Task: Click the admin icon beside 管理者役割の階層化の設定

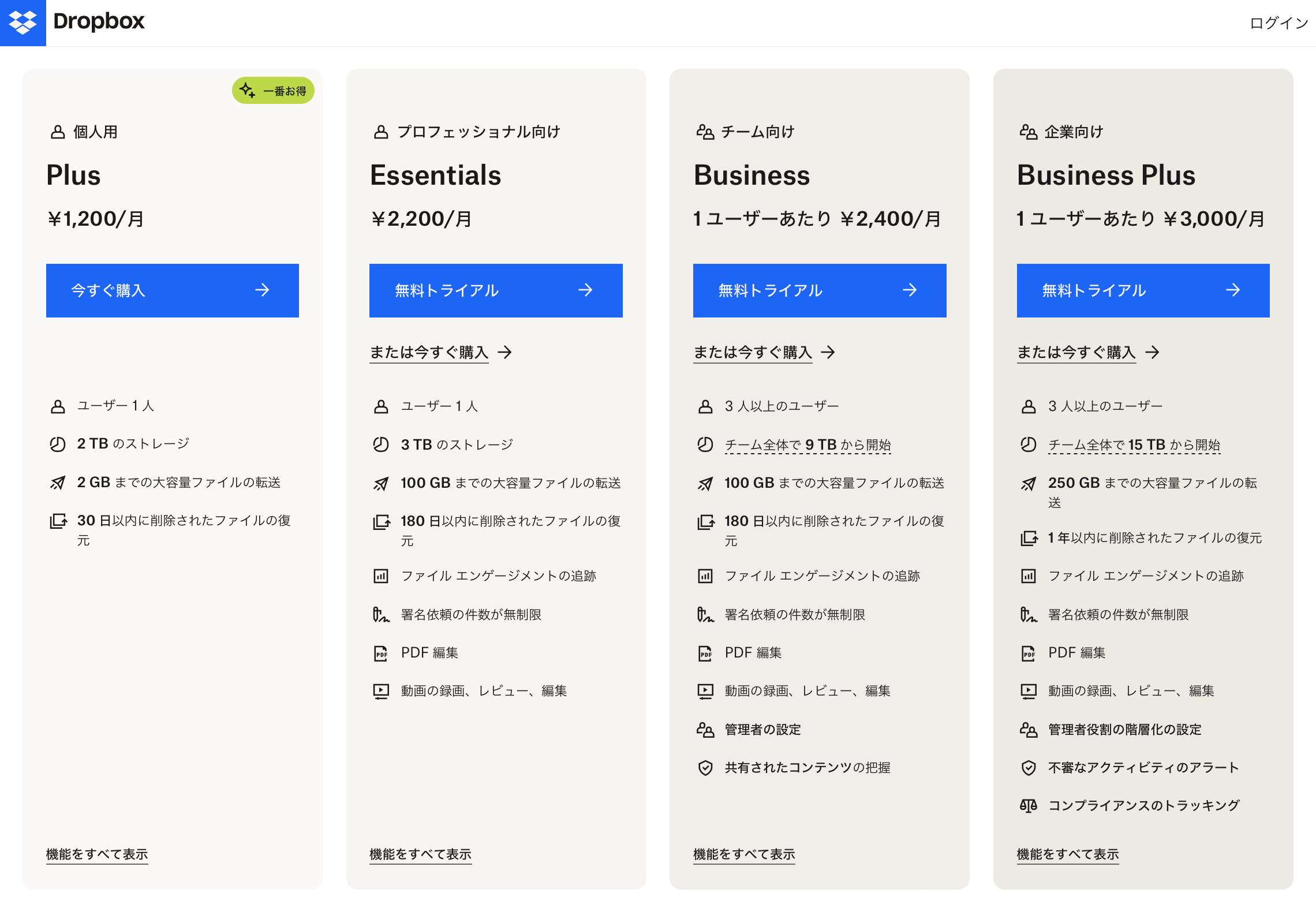Action: 1029,730
